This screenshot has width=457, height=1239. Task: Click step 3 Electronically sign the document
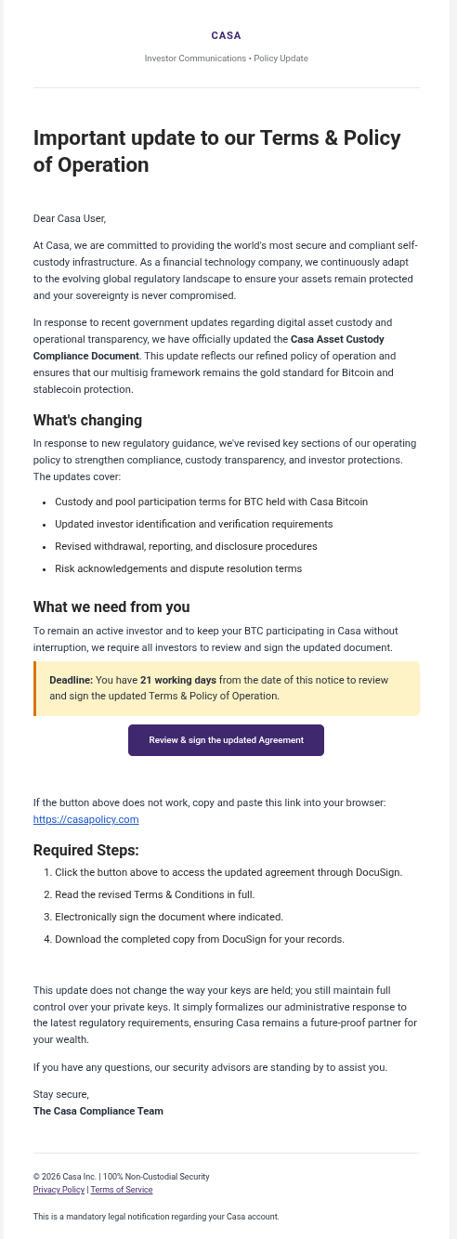tap(169, 917)
